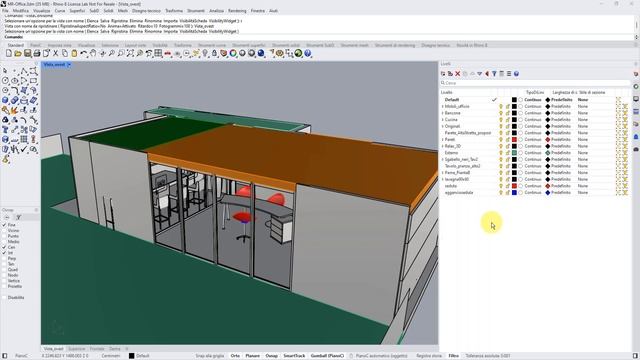640x360 pixels.
Task: Click Filtro in the status bar
Action: (453, 356)
